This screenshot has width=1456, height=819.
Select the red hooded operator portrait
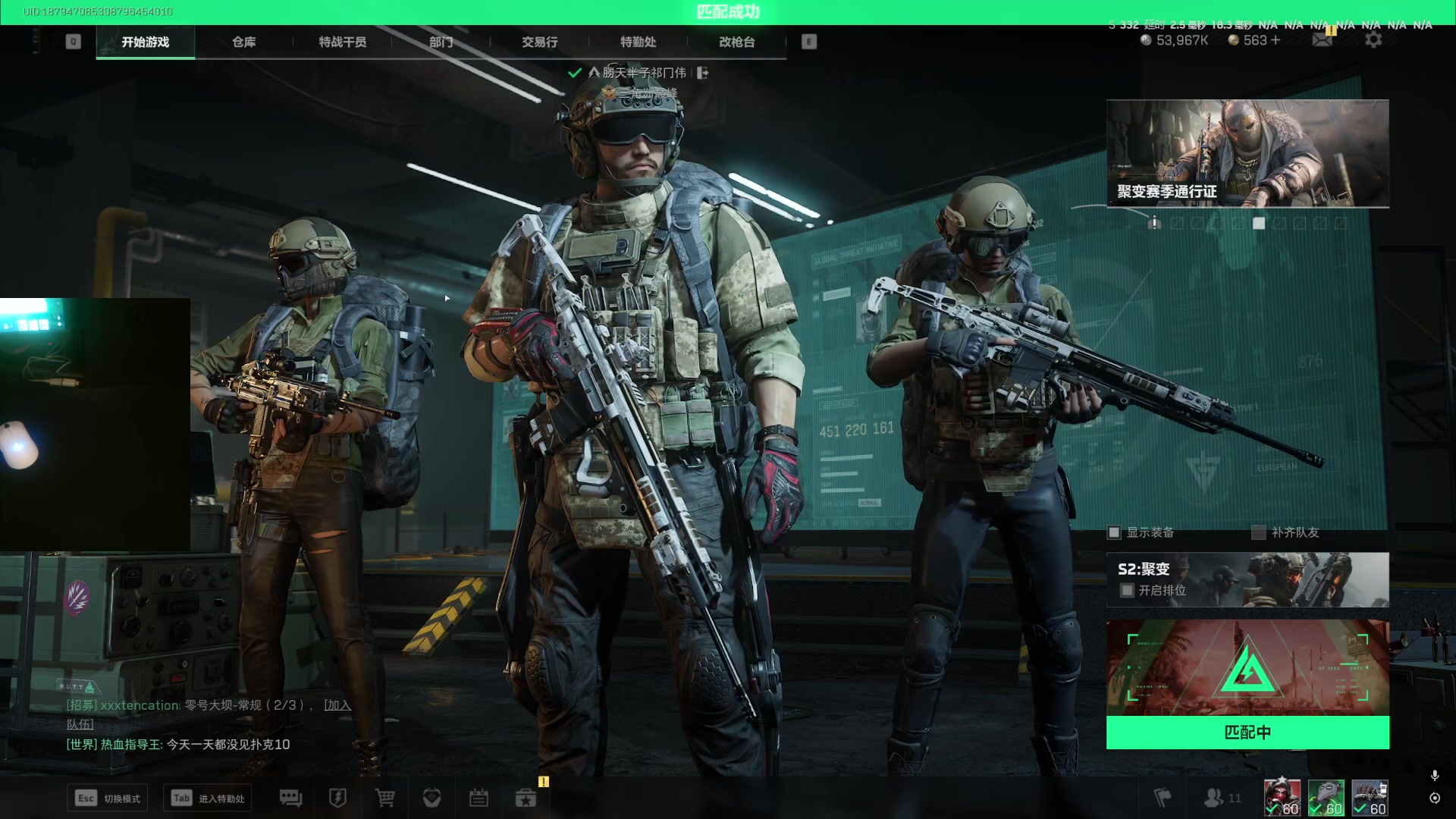1282,797
